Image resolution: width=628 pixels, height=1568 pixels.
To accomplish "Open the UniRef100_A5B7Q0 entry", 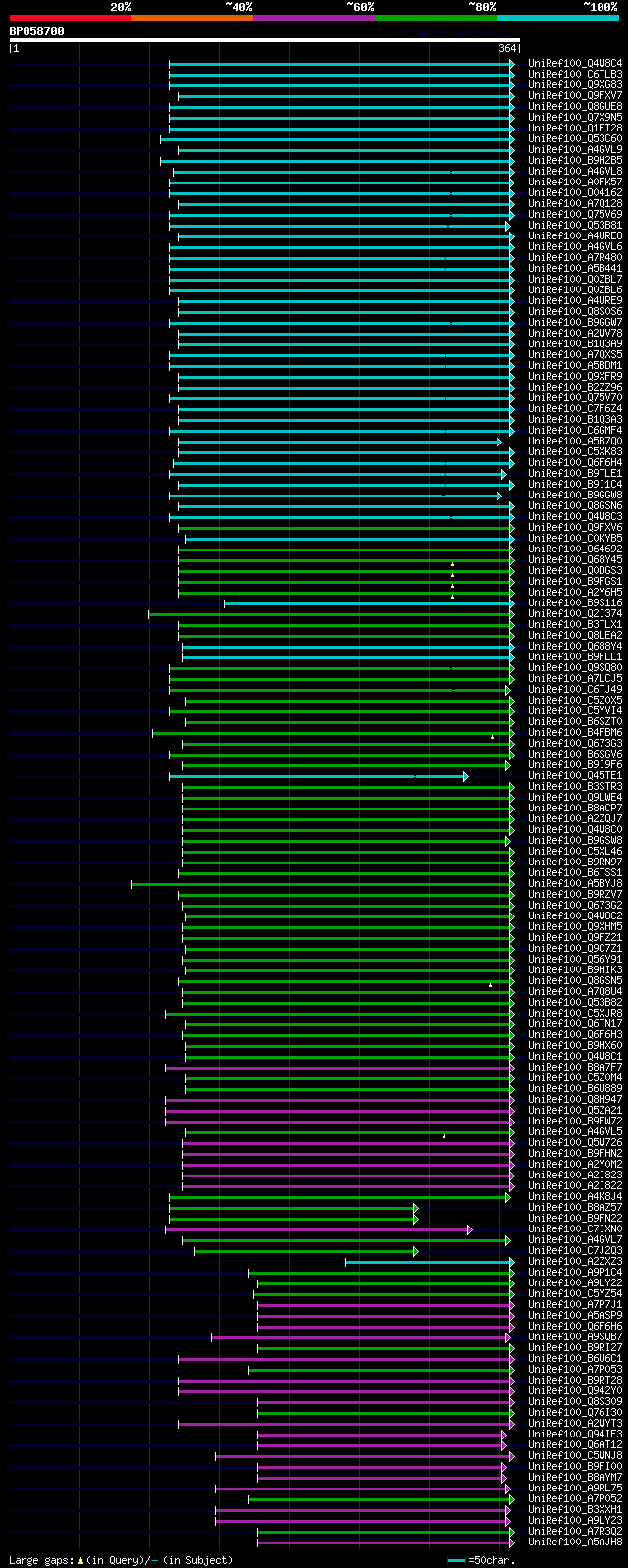I will coord(575,441).
